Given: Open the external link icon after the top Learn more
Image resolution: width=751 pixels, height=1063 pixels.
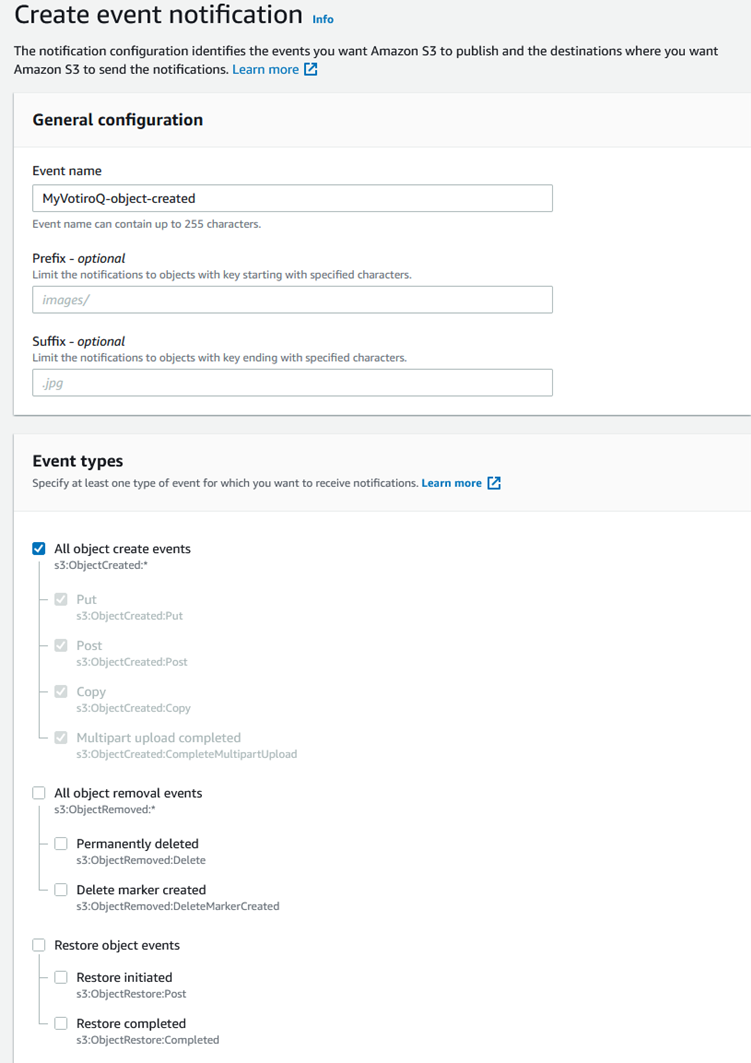Looking at the screenshot, I should pyautogui.click(x=310, y=69).
